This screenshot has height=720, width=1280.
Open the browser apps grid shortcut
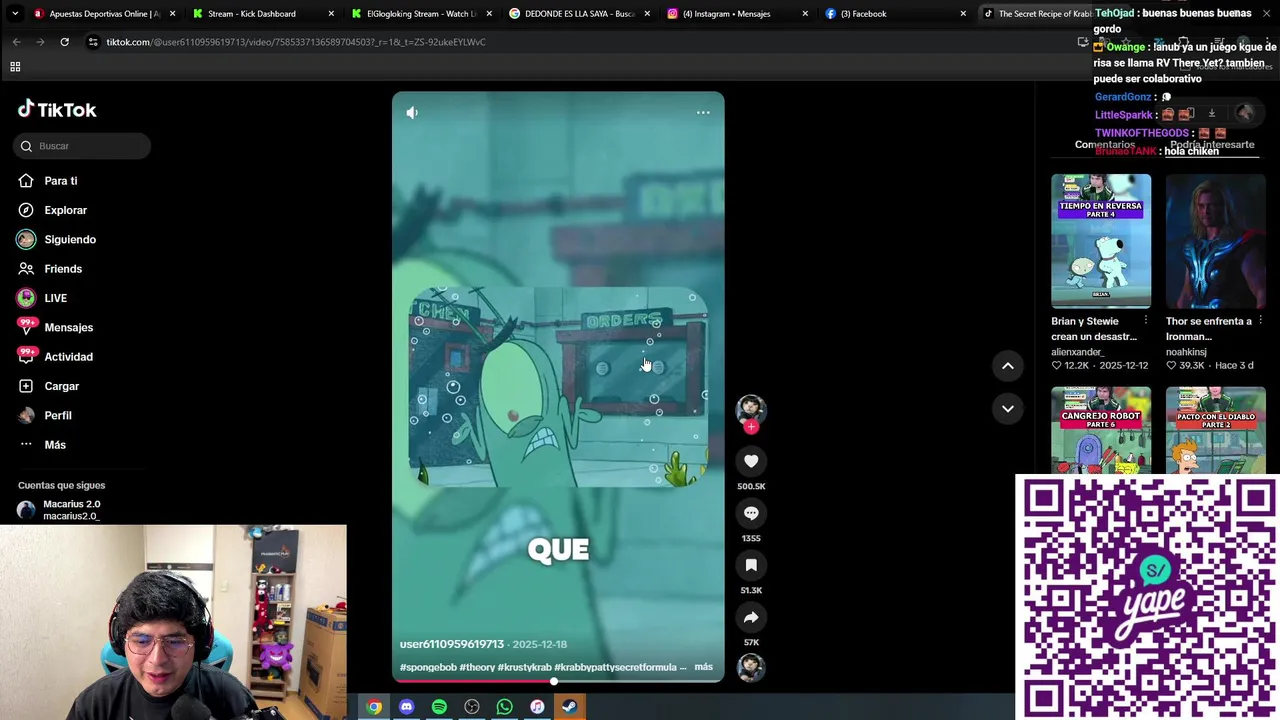tap(15, 67)
